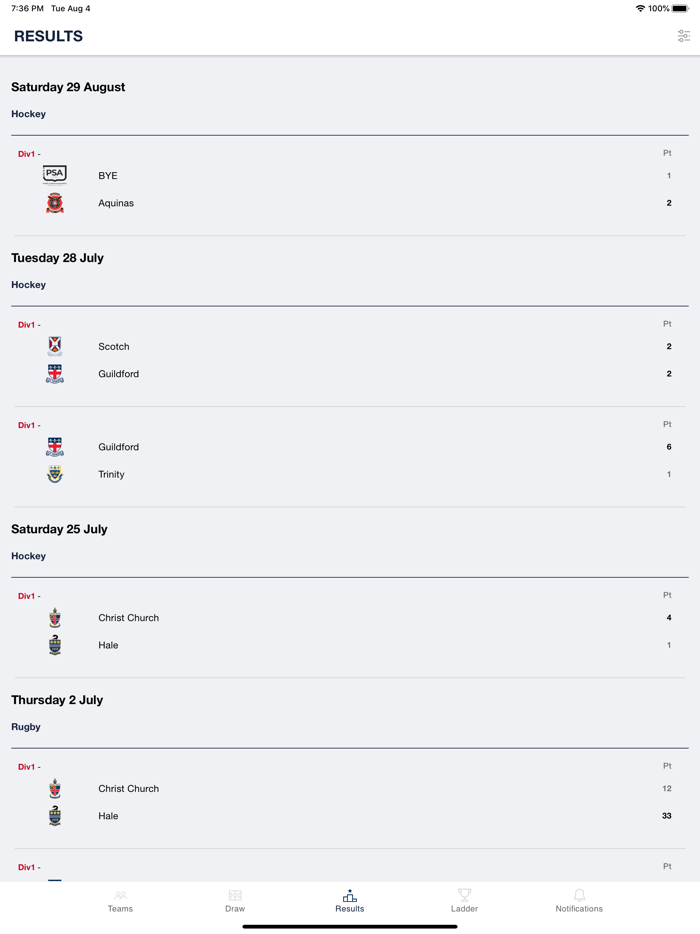Image resolution: width=700 pixels, height=934 pixels.
Task: Open the Draw tab
Action: pos(235,901)
